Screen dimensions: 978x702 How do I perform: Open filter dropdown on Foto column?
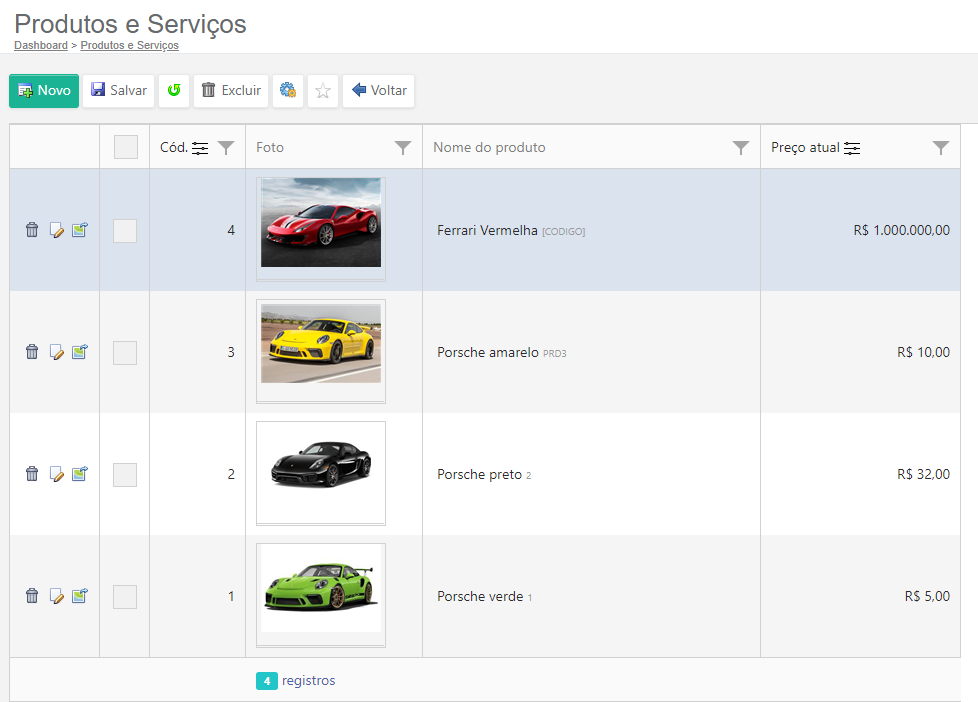click(403, 148)
